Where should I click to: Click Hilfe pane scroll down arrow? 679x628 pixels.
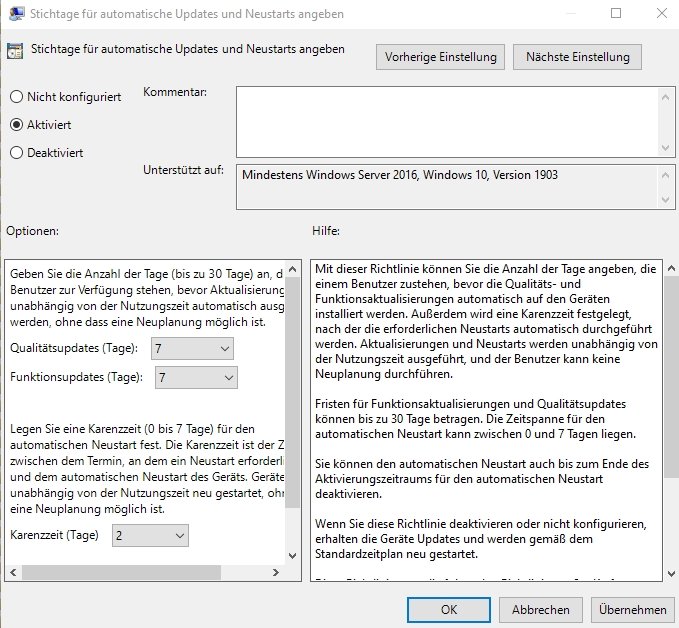point(672,574)
